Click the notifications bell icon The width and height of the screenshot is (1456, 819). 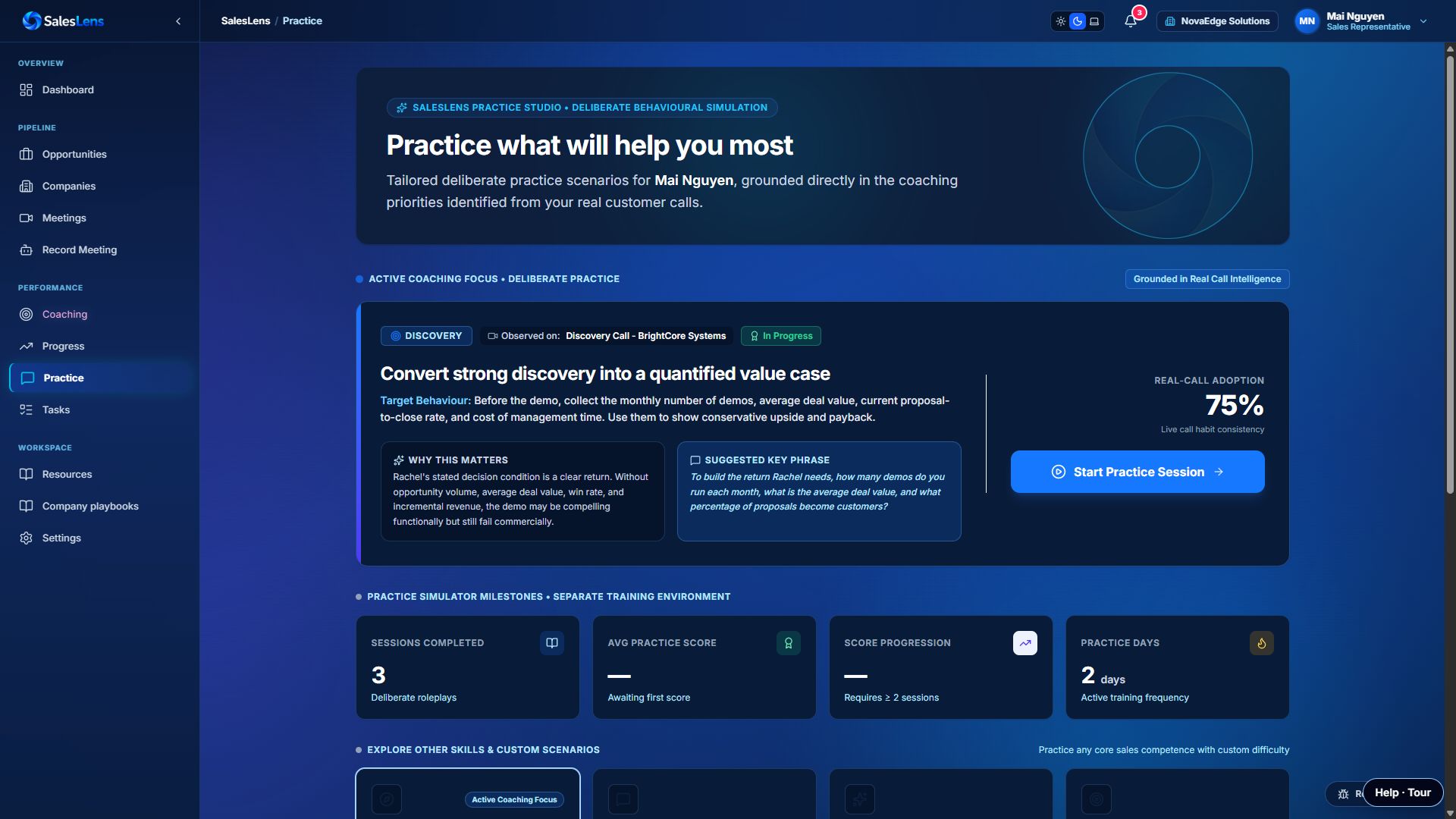pyautogui.click(x=1131, y=21)
